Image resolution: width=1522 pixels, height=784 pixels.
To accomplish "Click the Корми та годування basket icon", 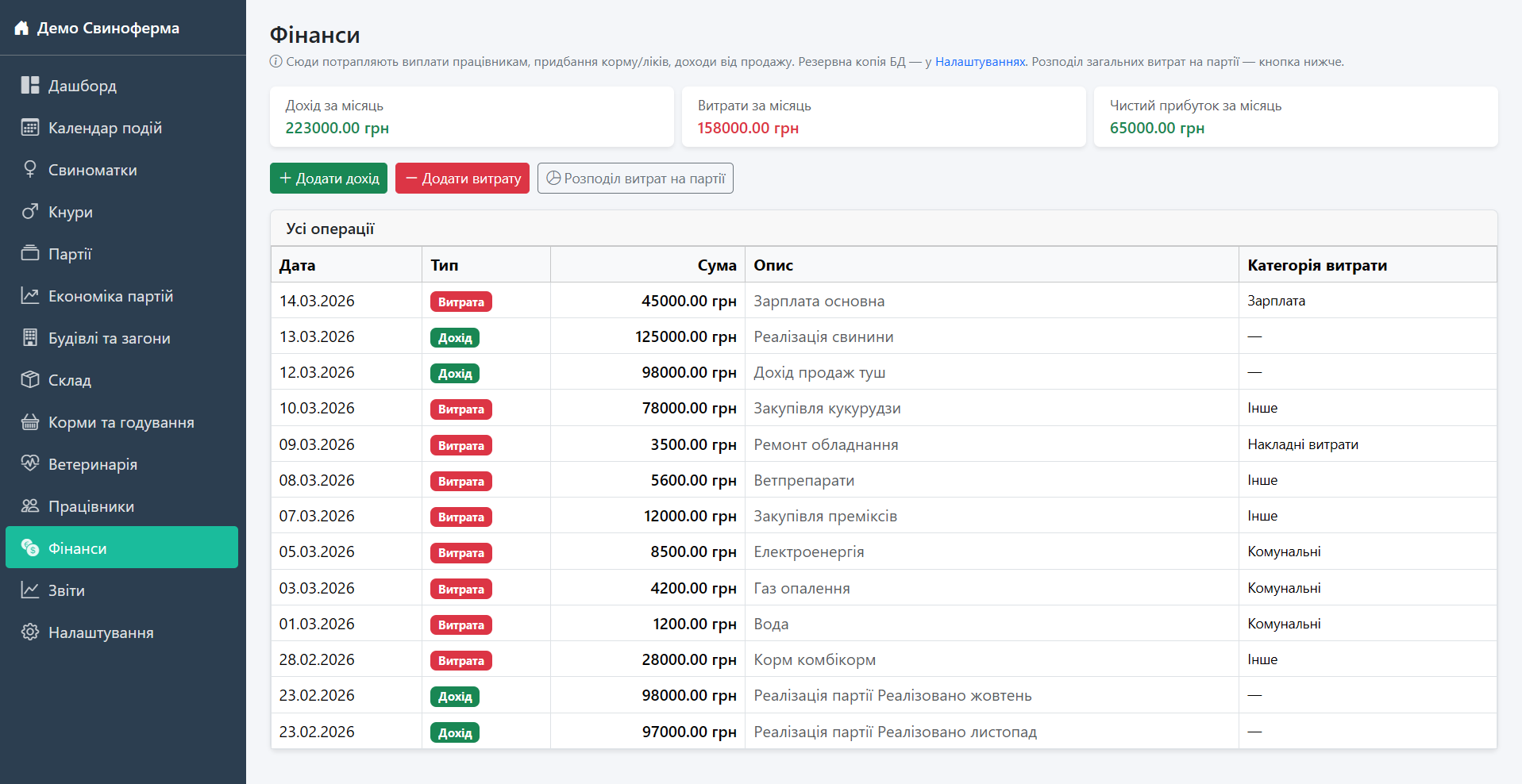I will click(x=30, y=422).
